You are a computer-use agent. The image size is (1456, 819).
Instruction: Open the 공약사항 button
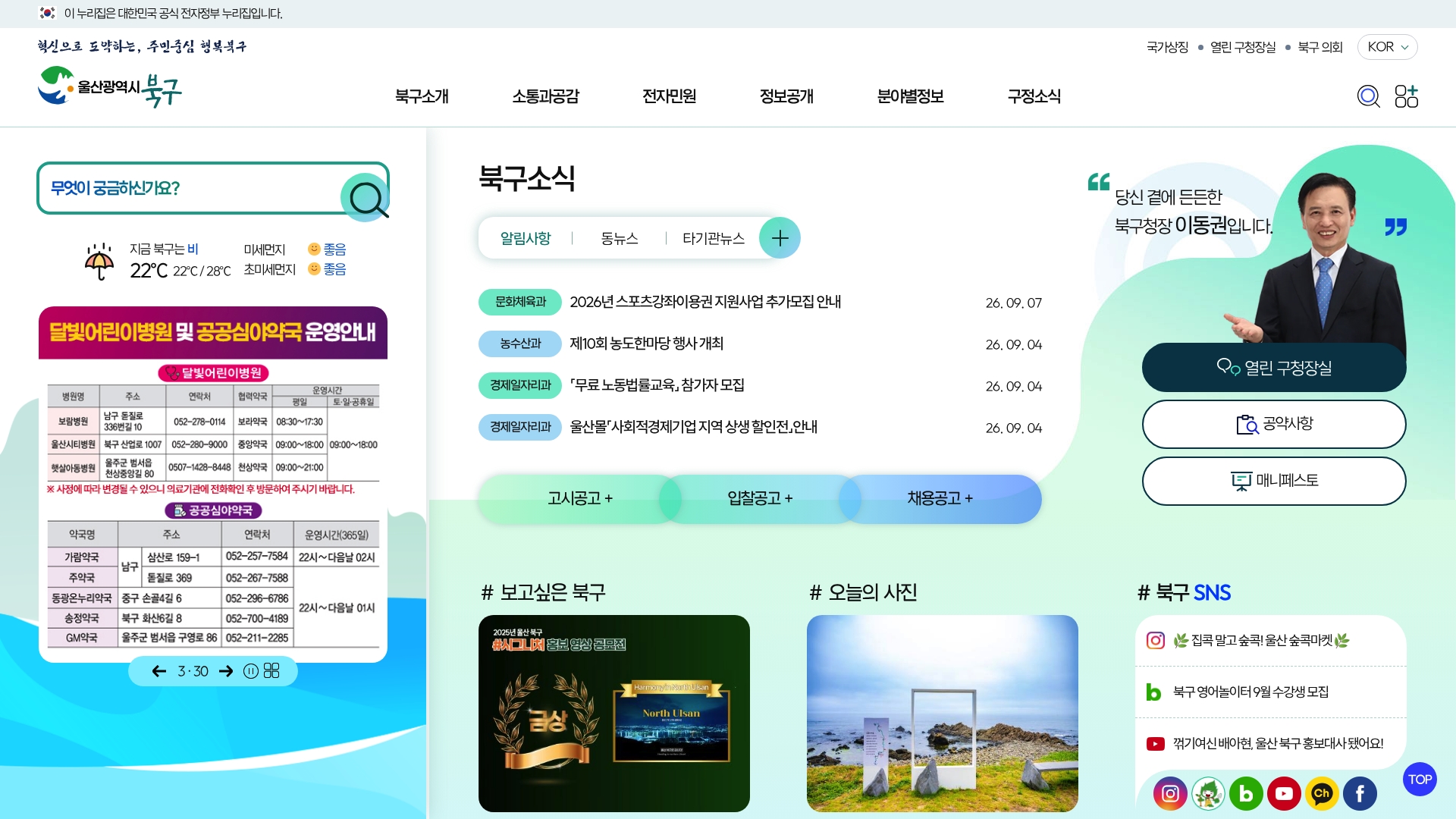1274,424
